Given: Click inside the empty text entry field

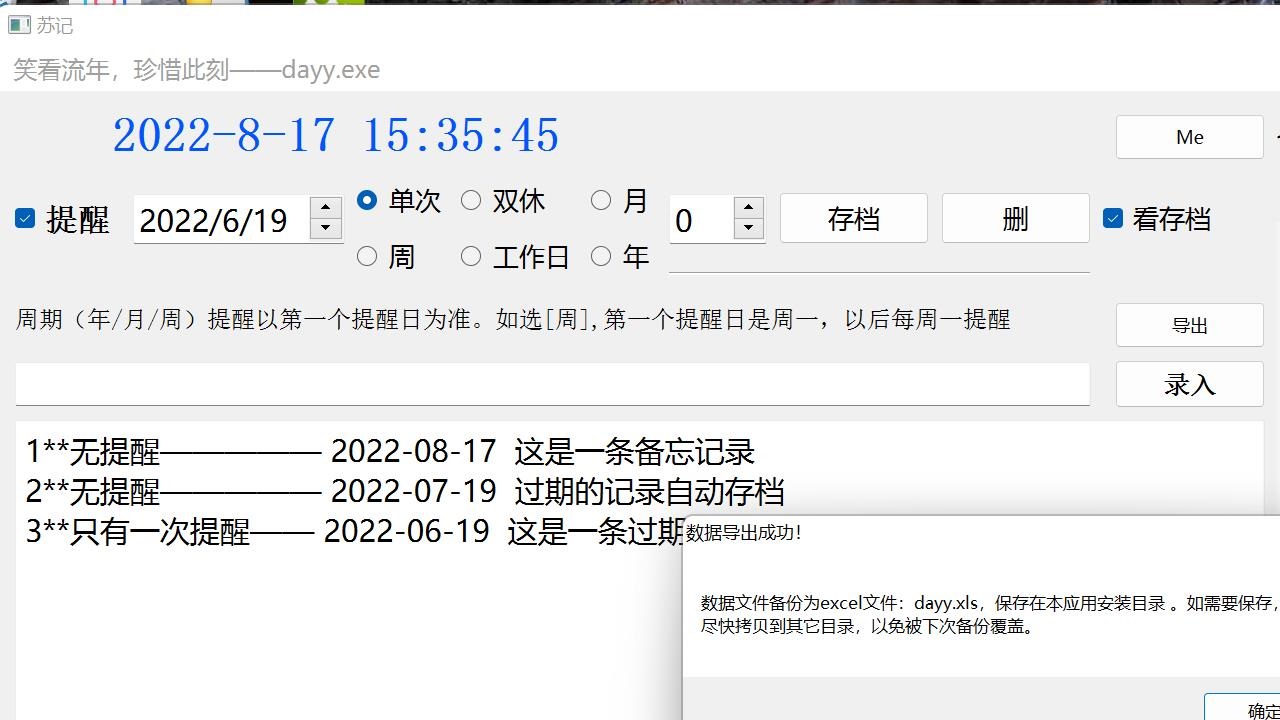Looking at the screenshot, I should click(x=550, y=384).
